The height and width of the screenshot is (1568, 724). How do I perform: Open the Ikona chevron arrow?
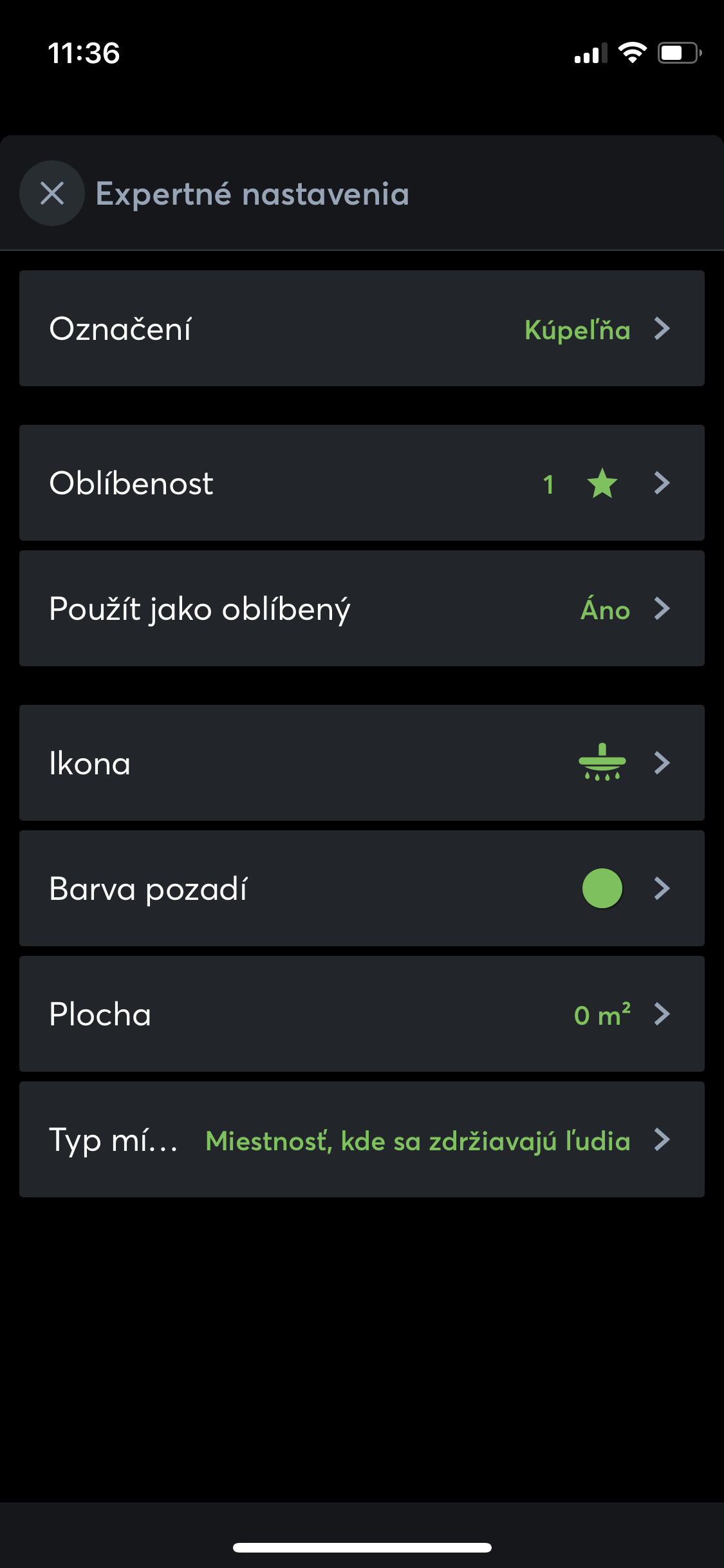pyautogui.click(x=662, y=763)
